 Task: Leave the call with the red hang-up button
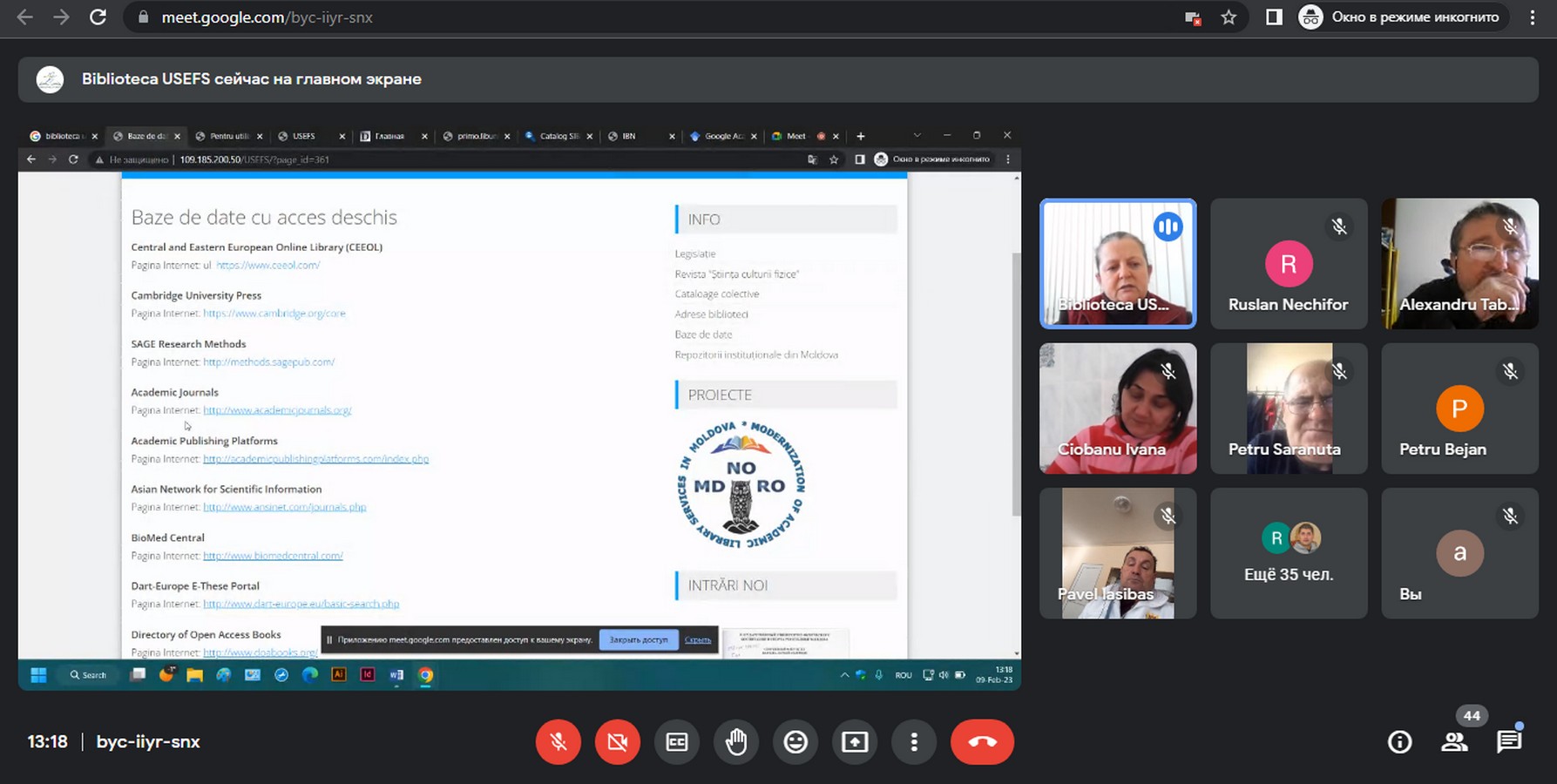(982, 742)
